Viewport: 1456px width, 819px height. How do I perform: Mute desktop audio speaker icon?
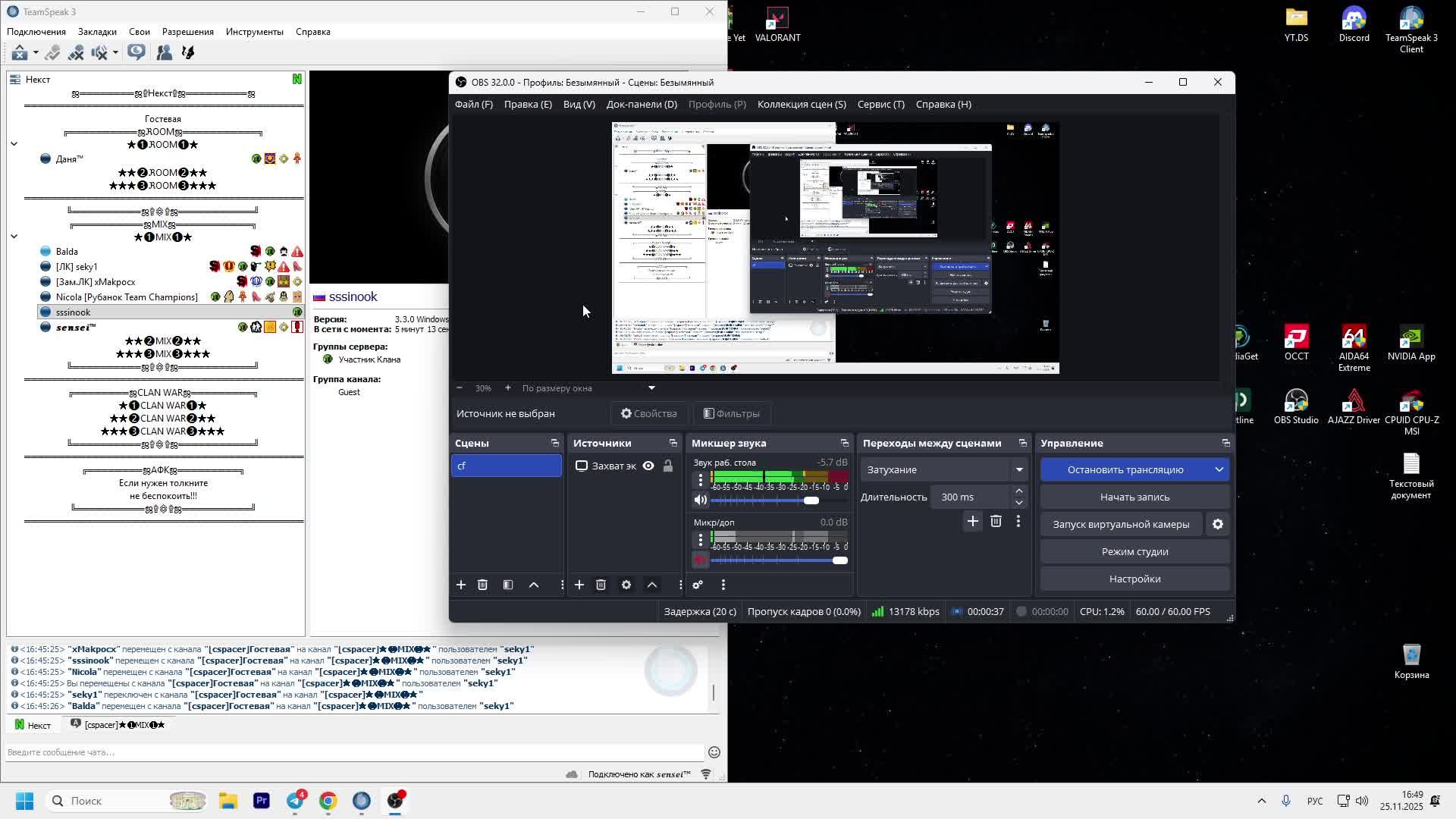click(x=701, y=500)
